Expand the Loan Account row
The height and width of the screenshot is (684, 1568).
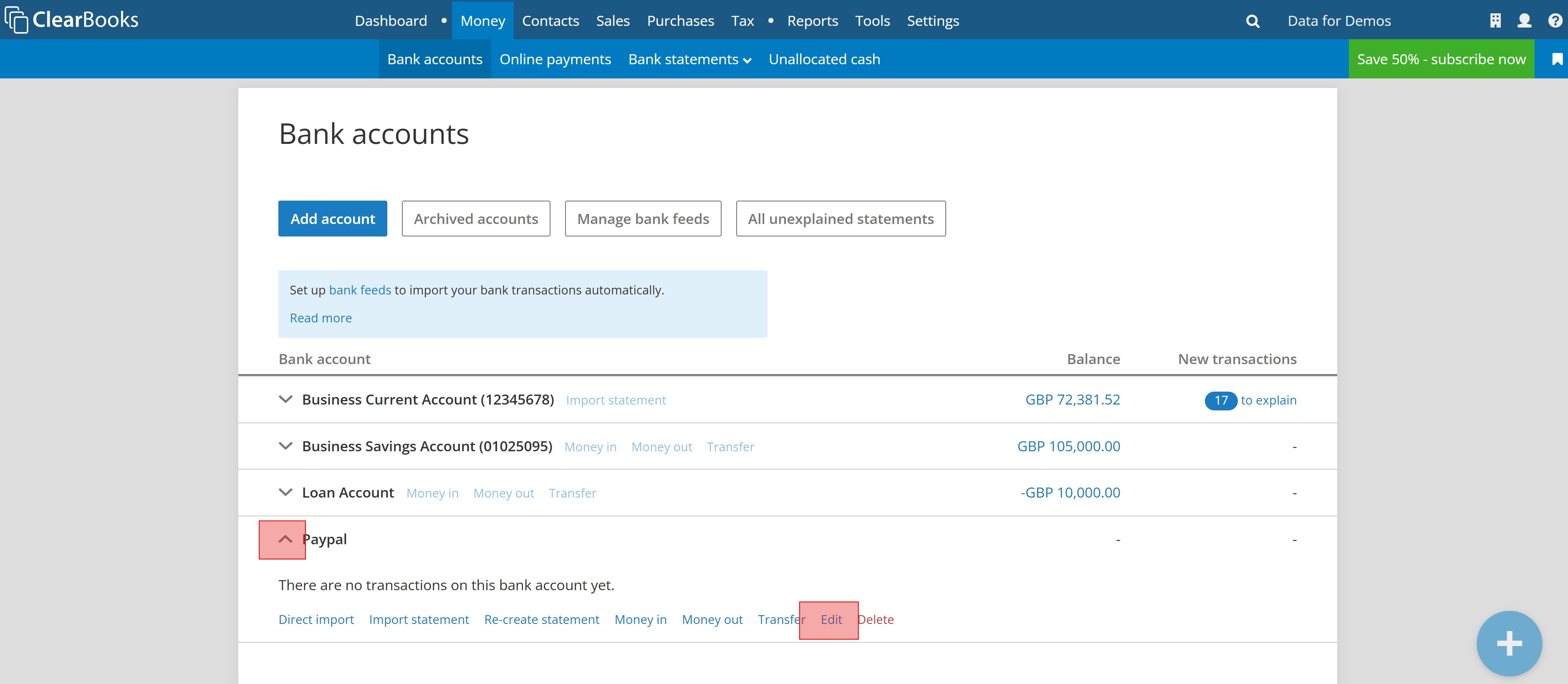pos(285,492)
